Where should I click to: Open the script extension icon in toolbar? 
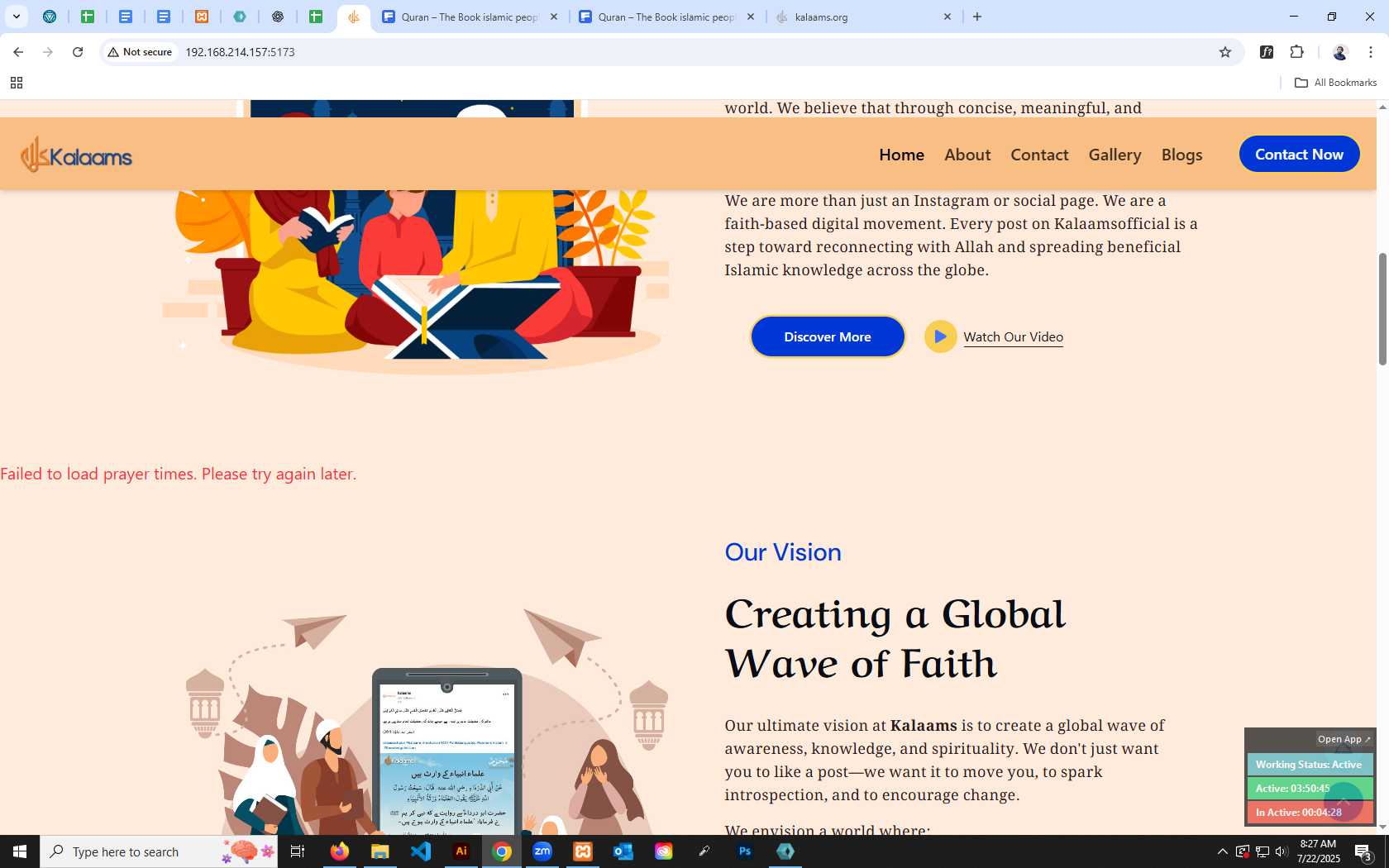coord(1266,52)
